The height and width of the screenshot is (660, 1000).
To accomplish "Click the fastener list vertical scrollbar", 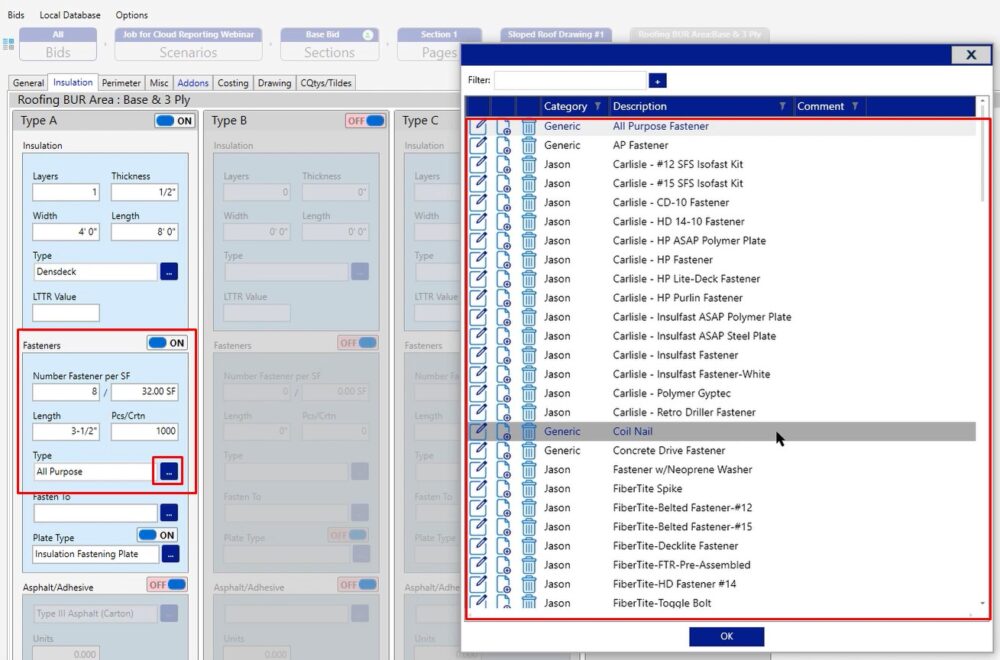I will 982,300.
